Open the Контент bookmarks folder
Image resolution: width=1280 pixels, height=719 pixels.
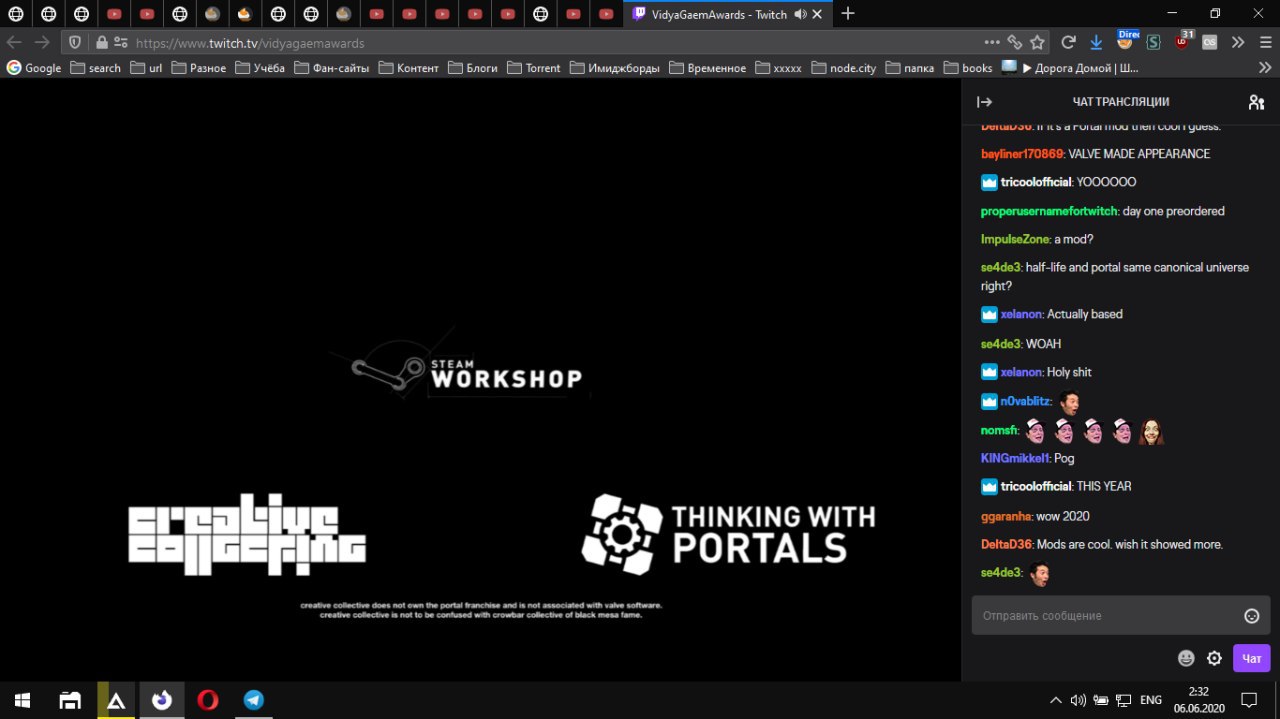point(408,68)
